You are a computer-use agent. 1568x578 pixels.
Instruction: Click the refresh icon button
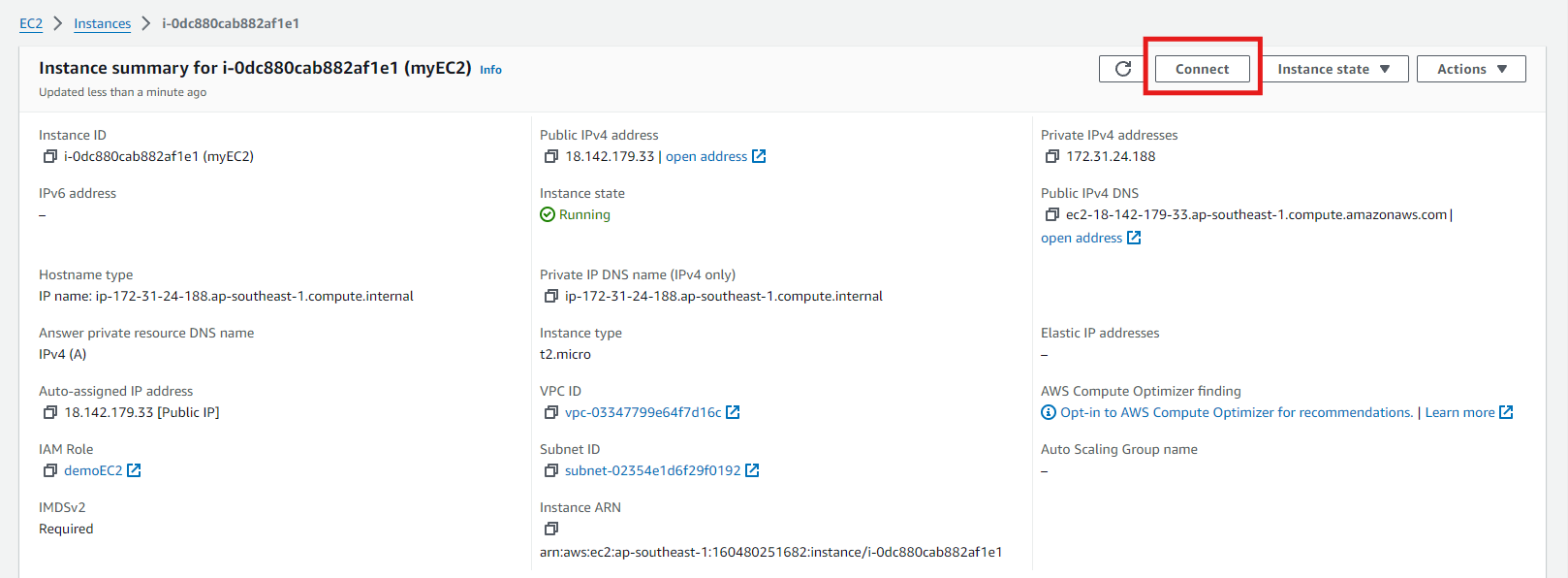click(1123, 69)
